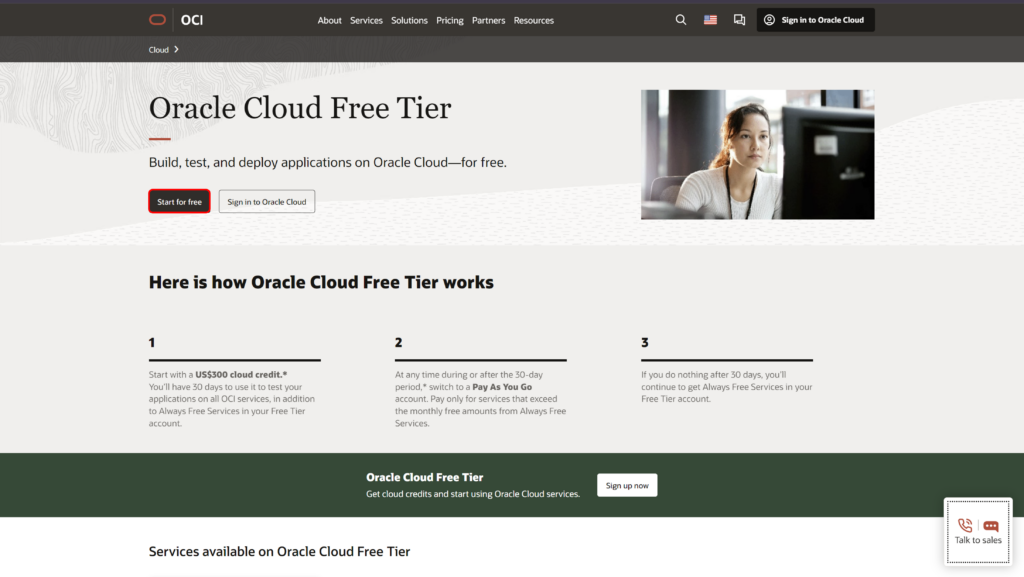Click the 'Pay As You Go' text
This screenshot has height=577, width=1024.
tap(502, 386)
